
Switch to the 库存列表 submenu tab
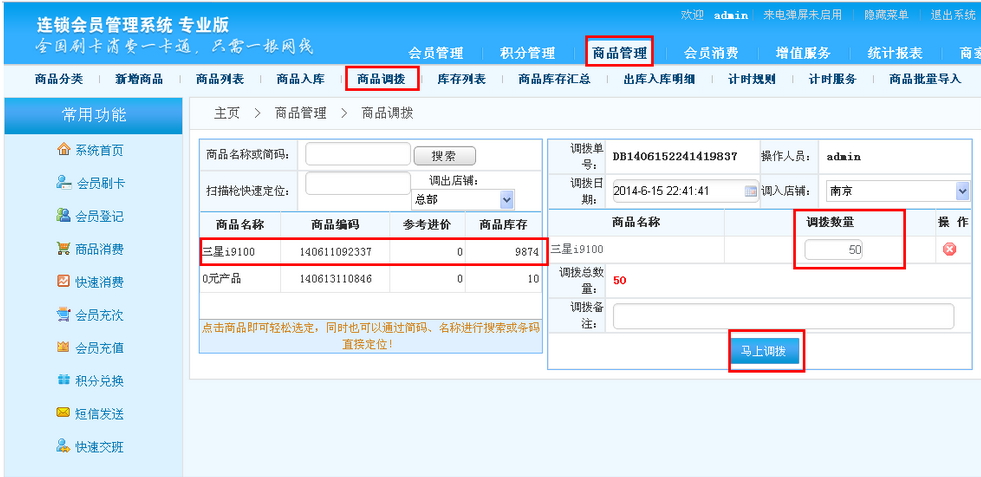coord(461,79)
